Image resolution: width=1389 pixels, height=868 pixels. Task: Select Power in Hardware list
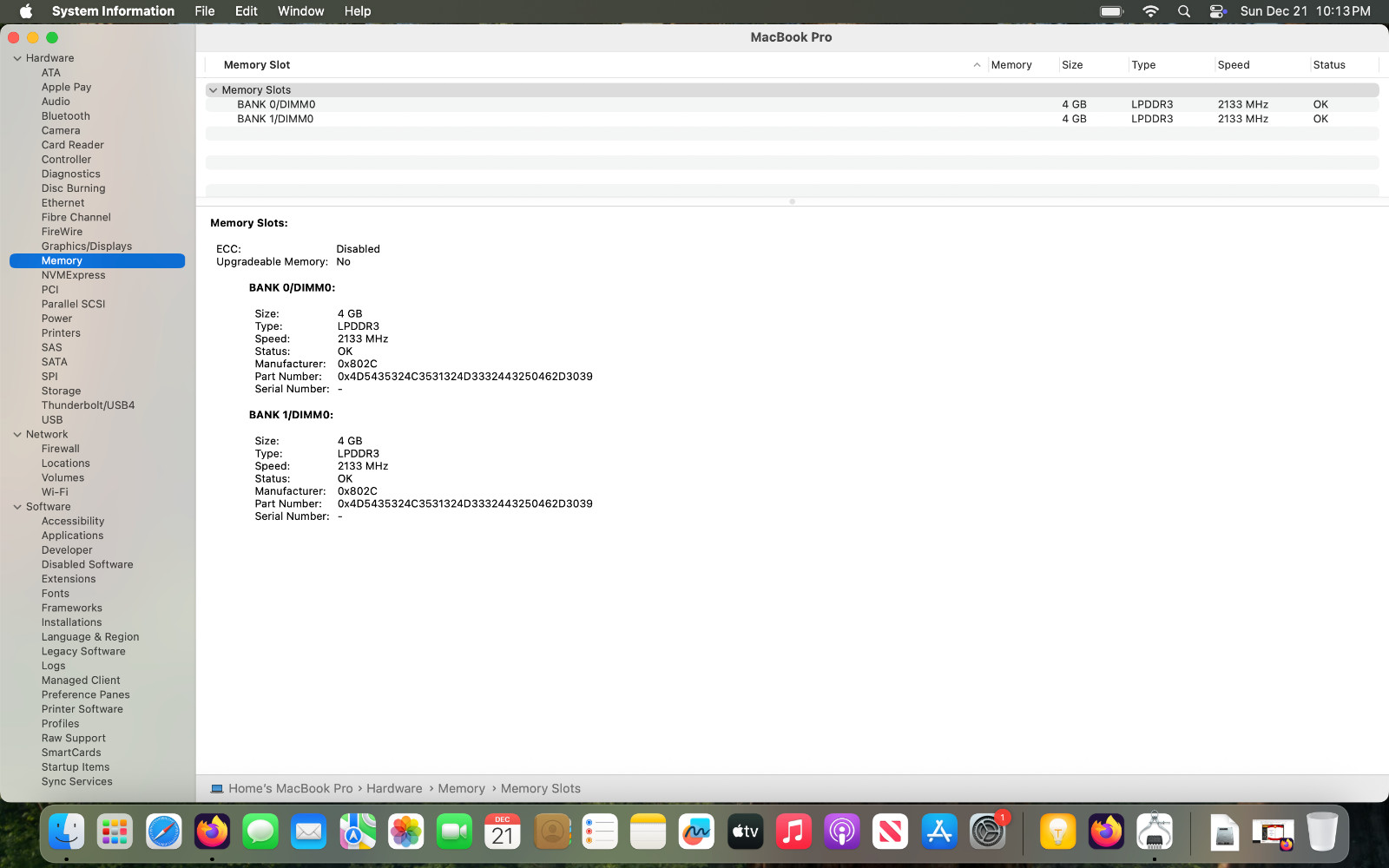point(56,319)
